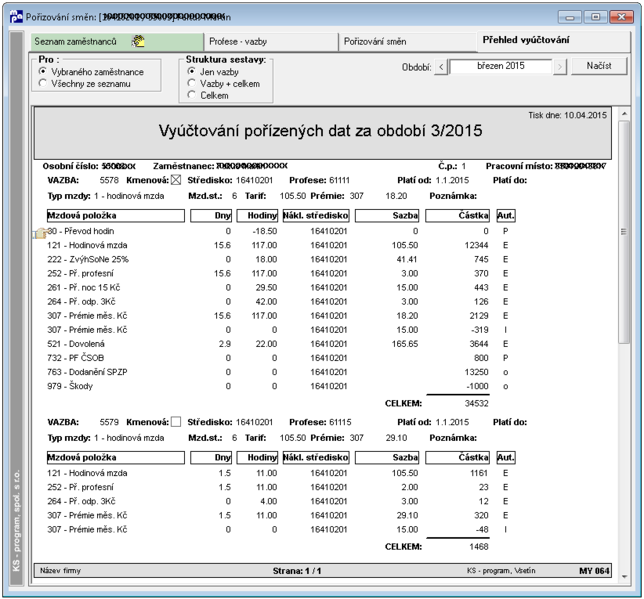644x599 pixels.
Task: Switch to Profese - vazby tab
Action: tap(271, 41)
